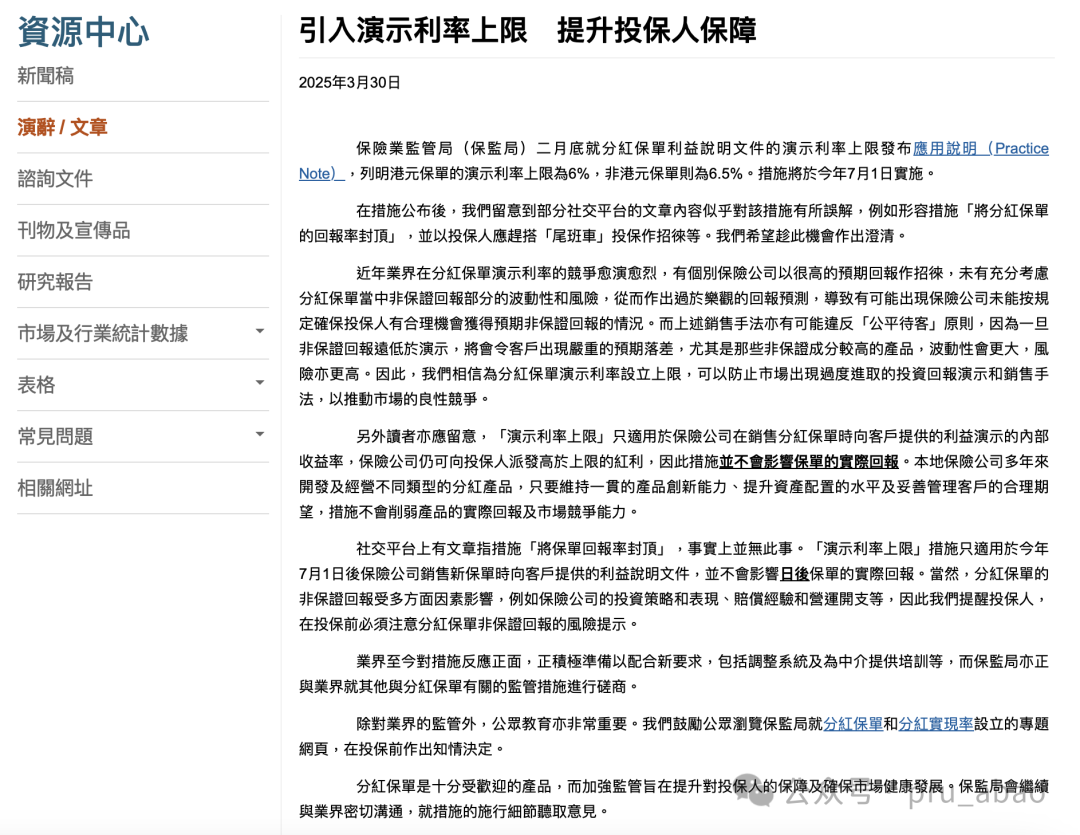Click underlined text 並不會影響保單的實際回報
The image size is (1080, 835).
coord(809,462)
